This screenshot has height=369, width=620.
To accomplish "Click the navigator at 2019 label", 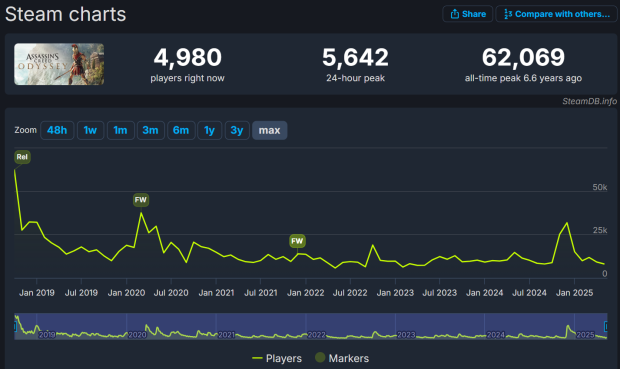I will tap(47, 335).
